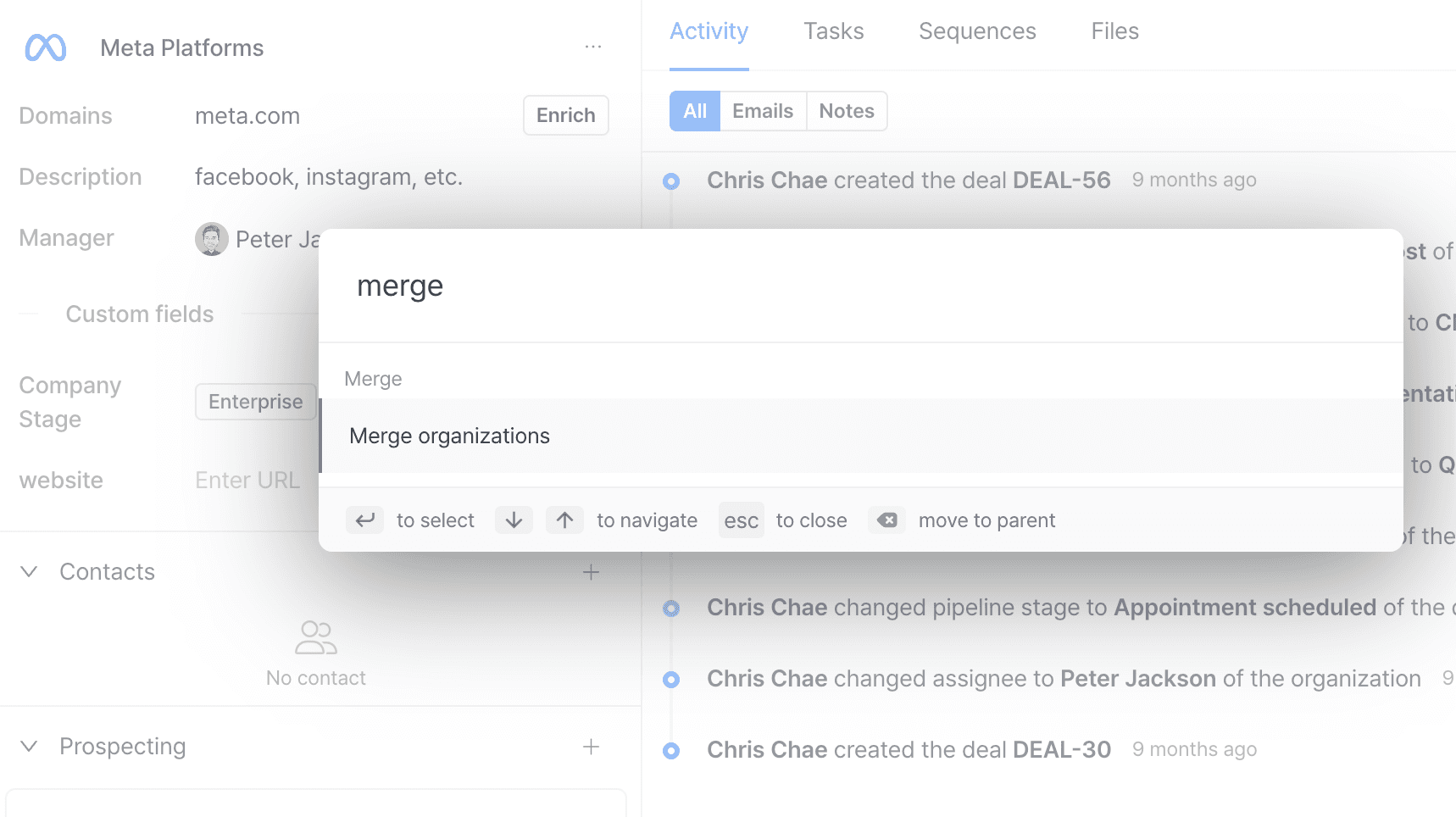Click the Meta Platforms logo icon

46,47
